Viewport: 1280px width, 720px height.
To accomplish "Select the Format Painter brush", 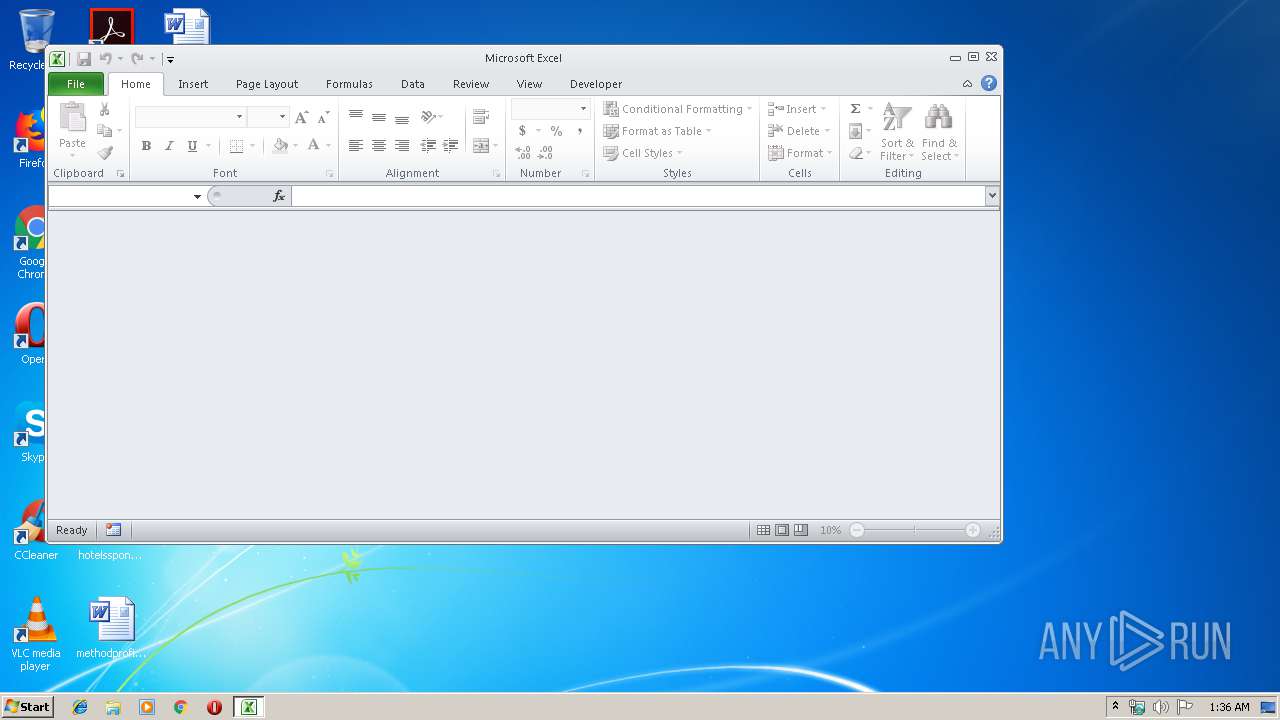I will coord(105,153).
